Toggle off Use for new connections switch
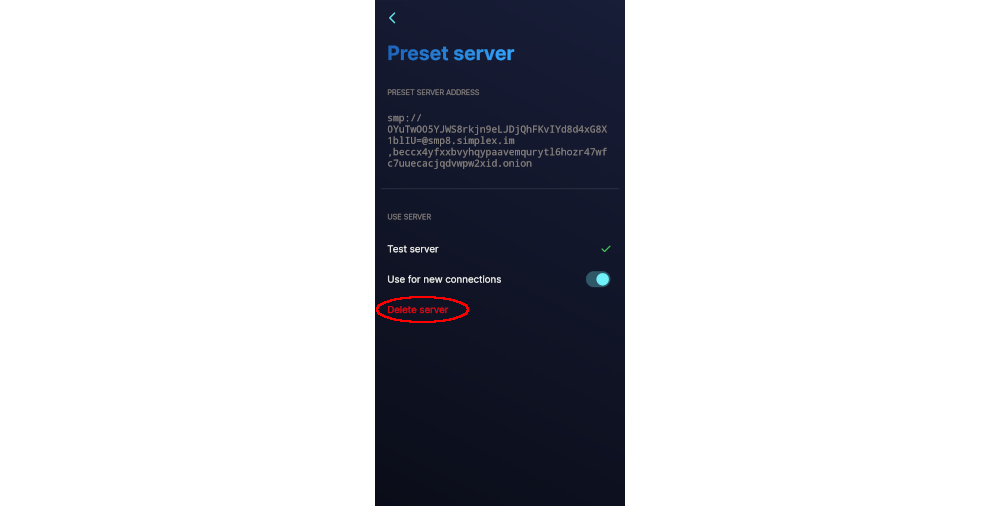 pos(598,279)
